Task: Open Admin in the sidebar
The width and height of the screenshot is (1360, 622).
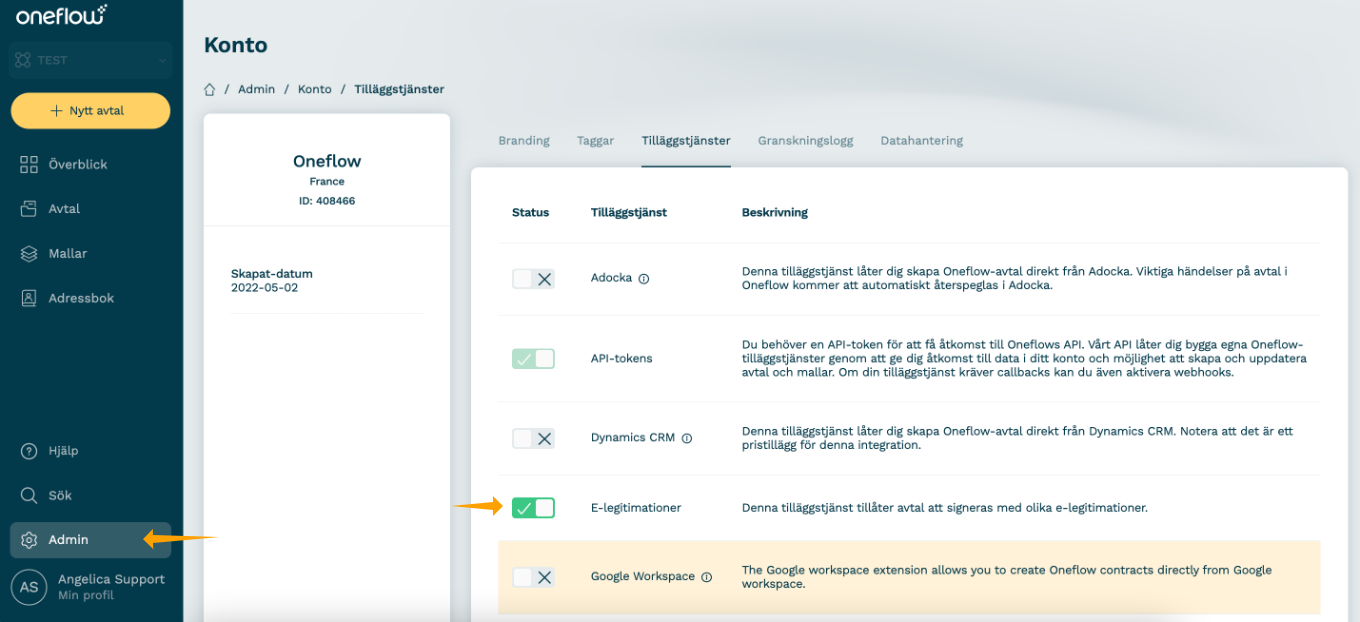Action: 90,540
